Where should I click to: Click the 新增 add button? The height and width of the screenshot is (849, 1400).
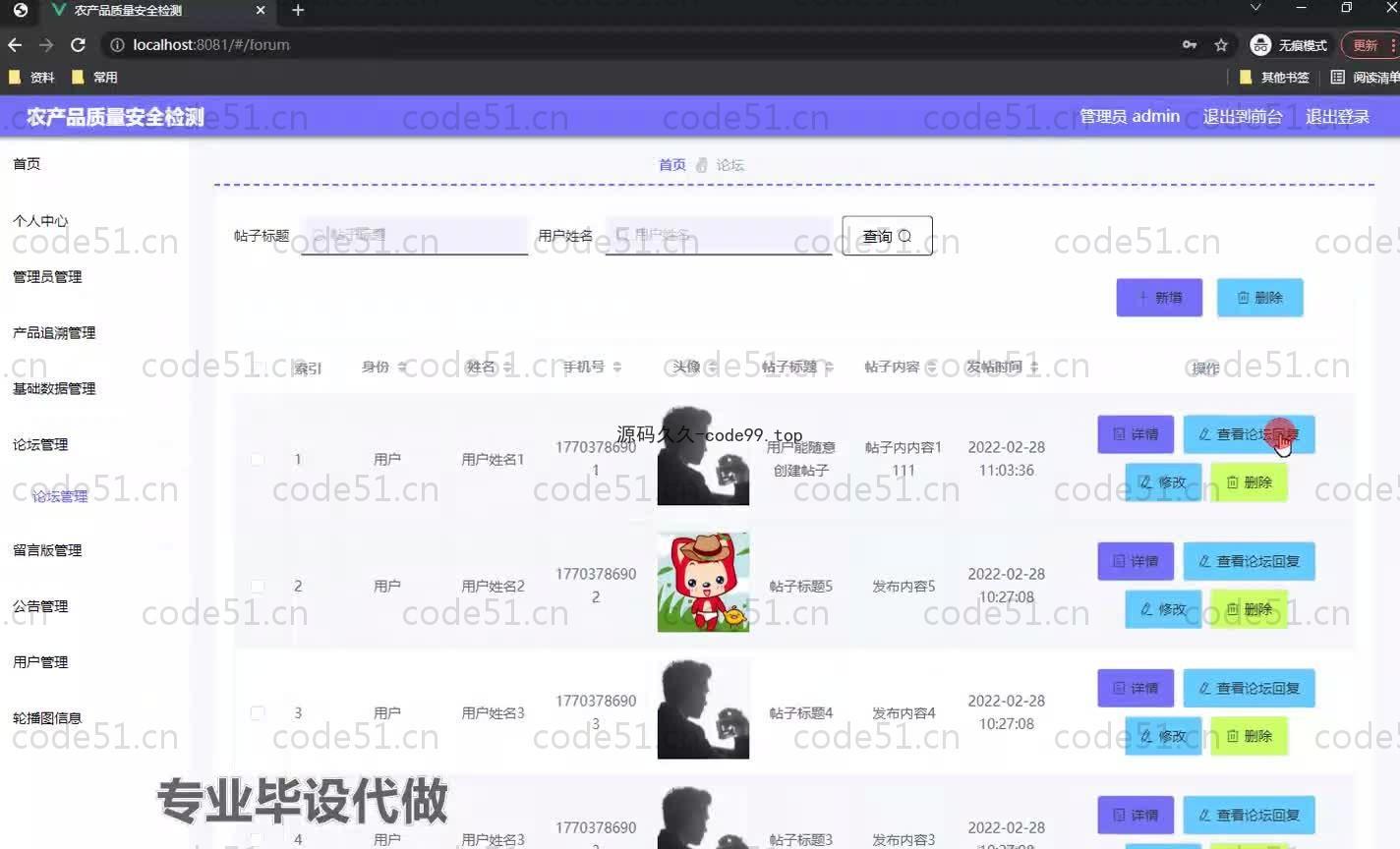(1159, 298)
